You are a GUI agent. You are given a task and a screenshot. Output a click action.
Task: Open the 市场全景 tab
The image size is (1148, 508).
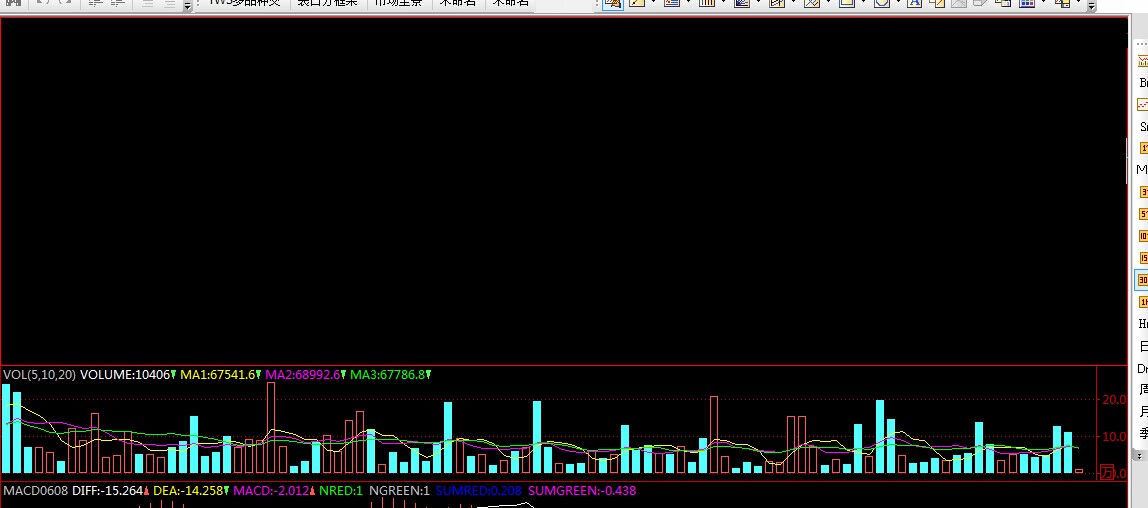click(398, 3)
